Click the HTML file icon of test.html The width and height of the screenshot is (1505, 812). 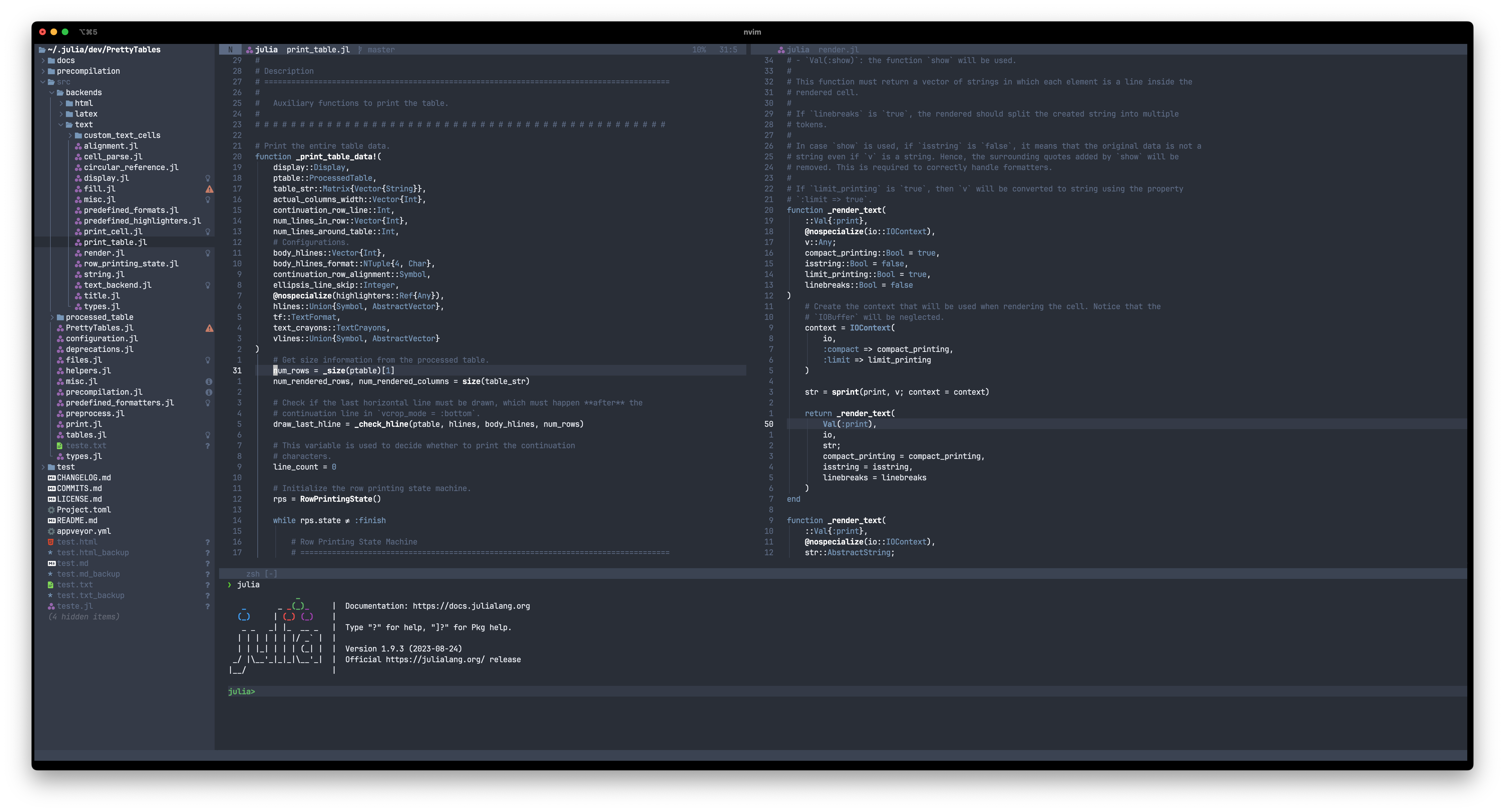(51, 542)
